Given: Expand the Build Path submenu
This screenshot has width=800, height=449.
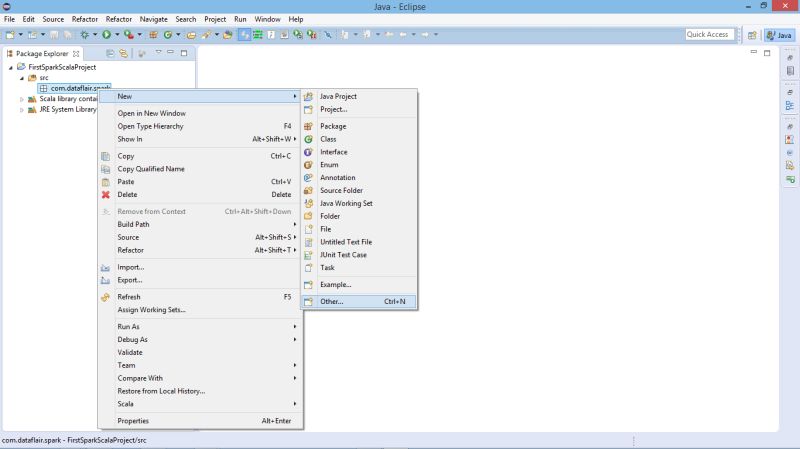Looking at the screenshot, I should click(199, 224).
